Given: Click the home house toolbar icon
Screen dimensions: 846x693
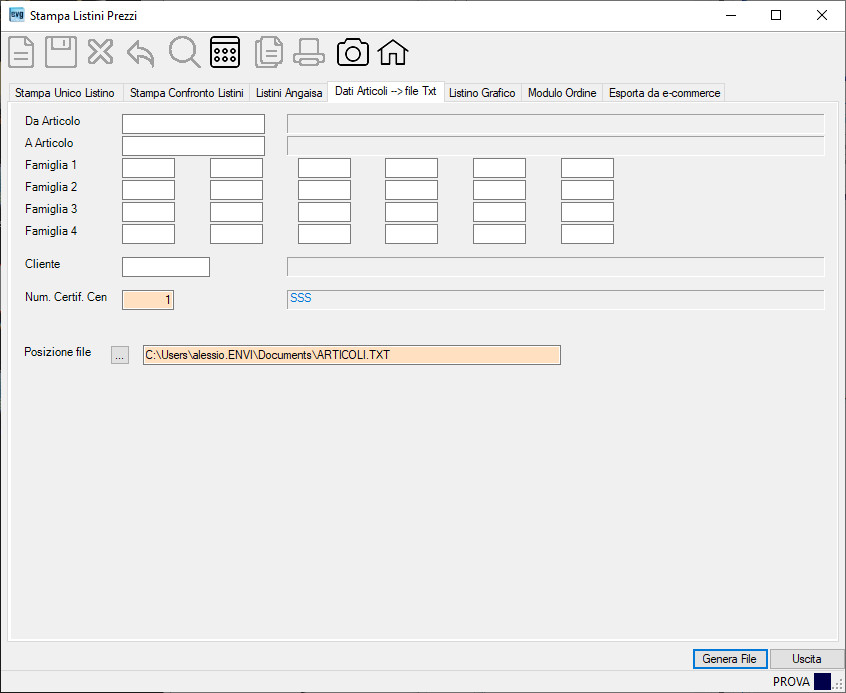Looking at the screenshot, I should pyautogui.click(x=393, y=52).
